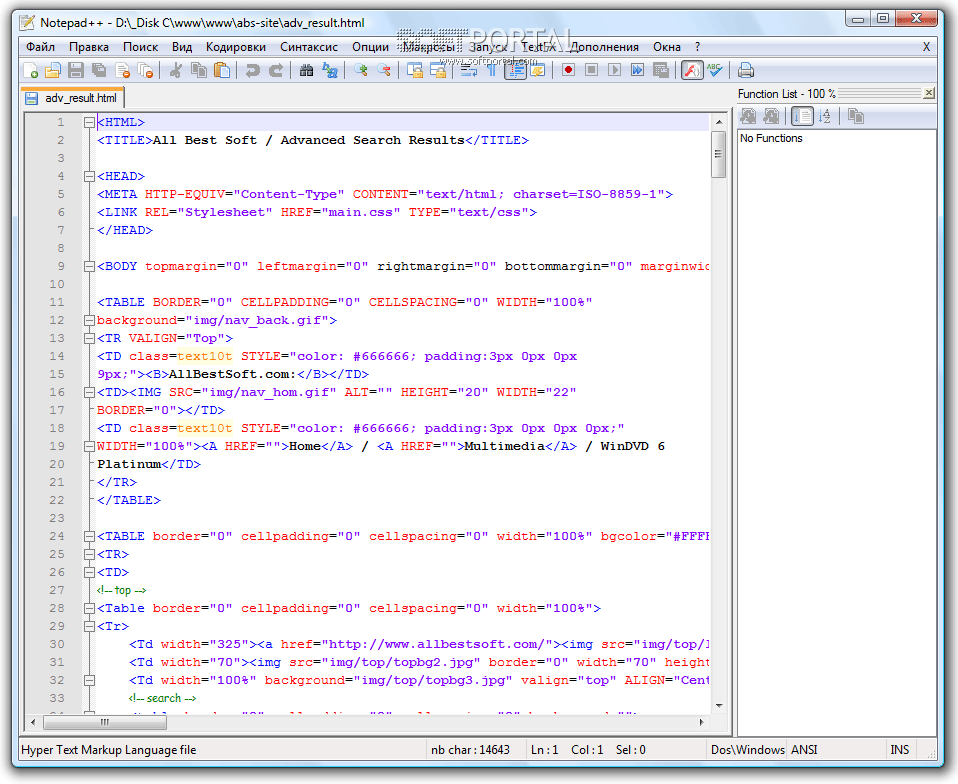Start macro recording with the red dot
958x784 pixels.
click(568, 70)
